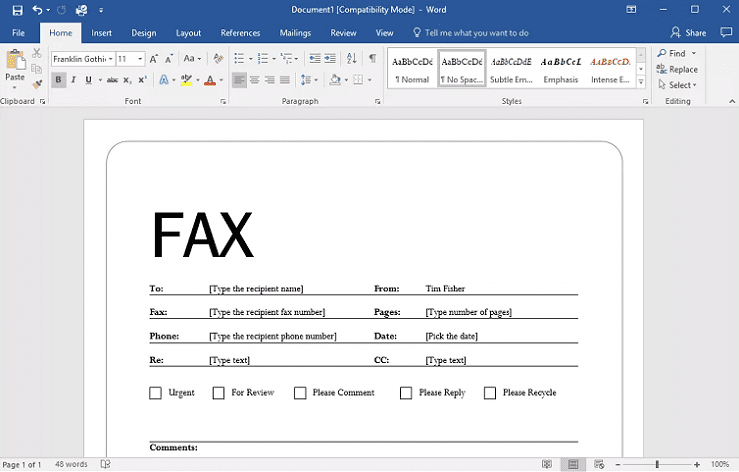
Task: Toggle Bold formatting button
Action: [58, 80]
